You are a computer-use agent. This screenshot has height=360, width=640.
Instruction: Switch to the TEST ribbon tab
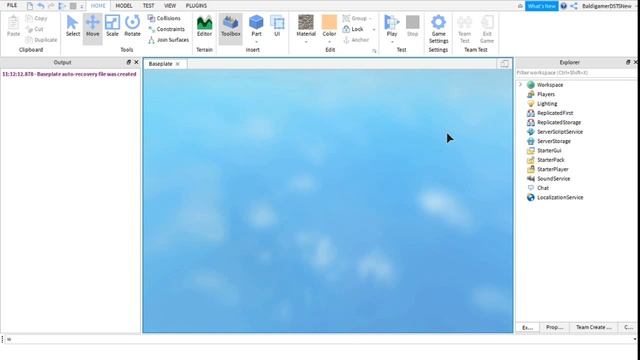coord(148,6)
